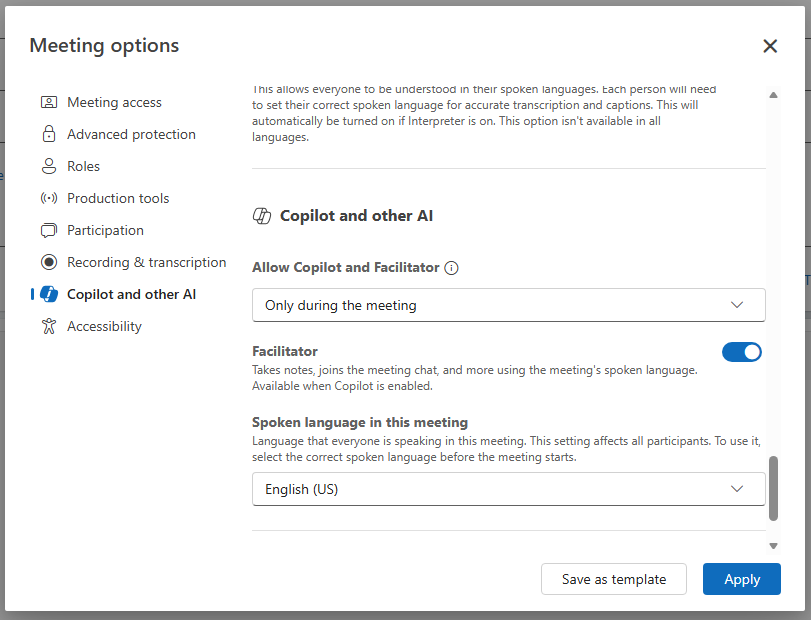Click the Participation chat icon

[49, 230]
